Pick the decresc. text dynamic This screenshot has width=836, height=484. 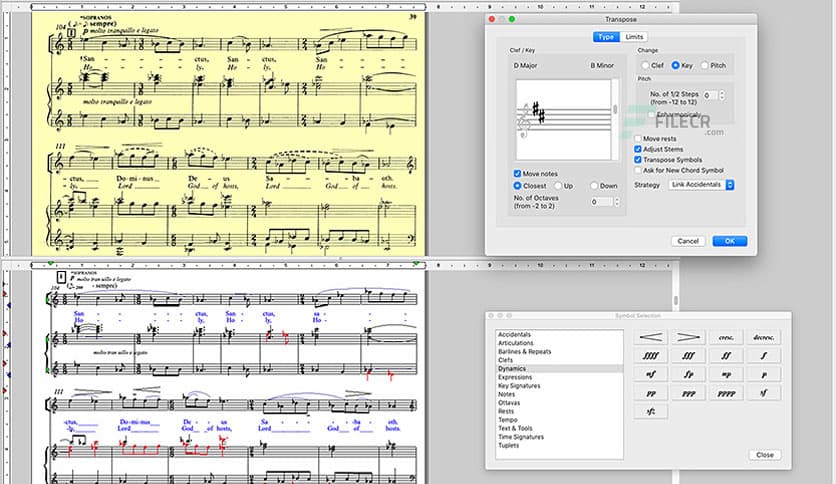coord(763,337)
